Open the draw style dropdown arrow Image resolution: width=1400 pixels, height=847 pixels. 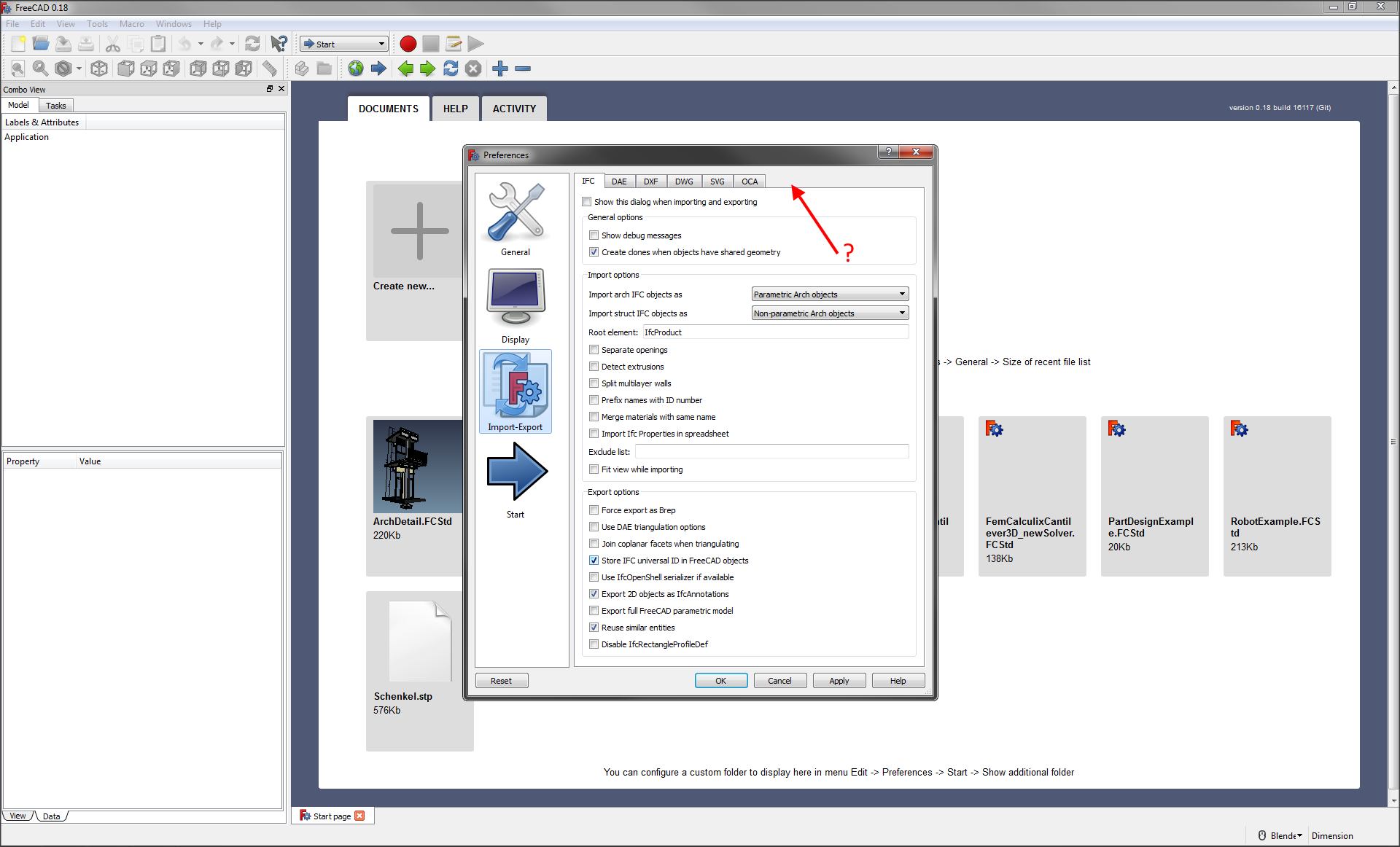pos(79,69)
